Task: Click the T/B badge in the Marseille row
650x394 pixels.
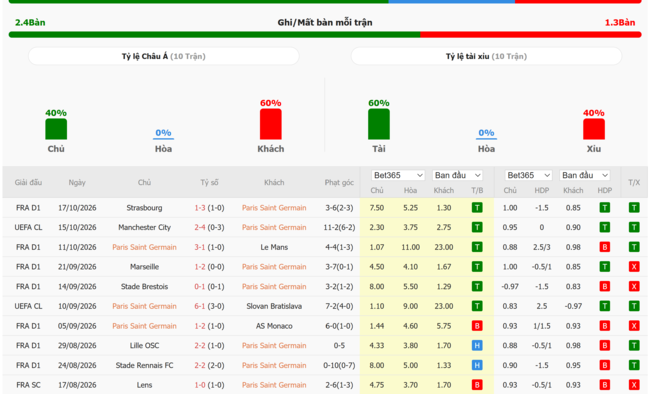Action: click(477, 267)
